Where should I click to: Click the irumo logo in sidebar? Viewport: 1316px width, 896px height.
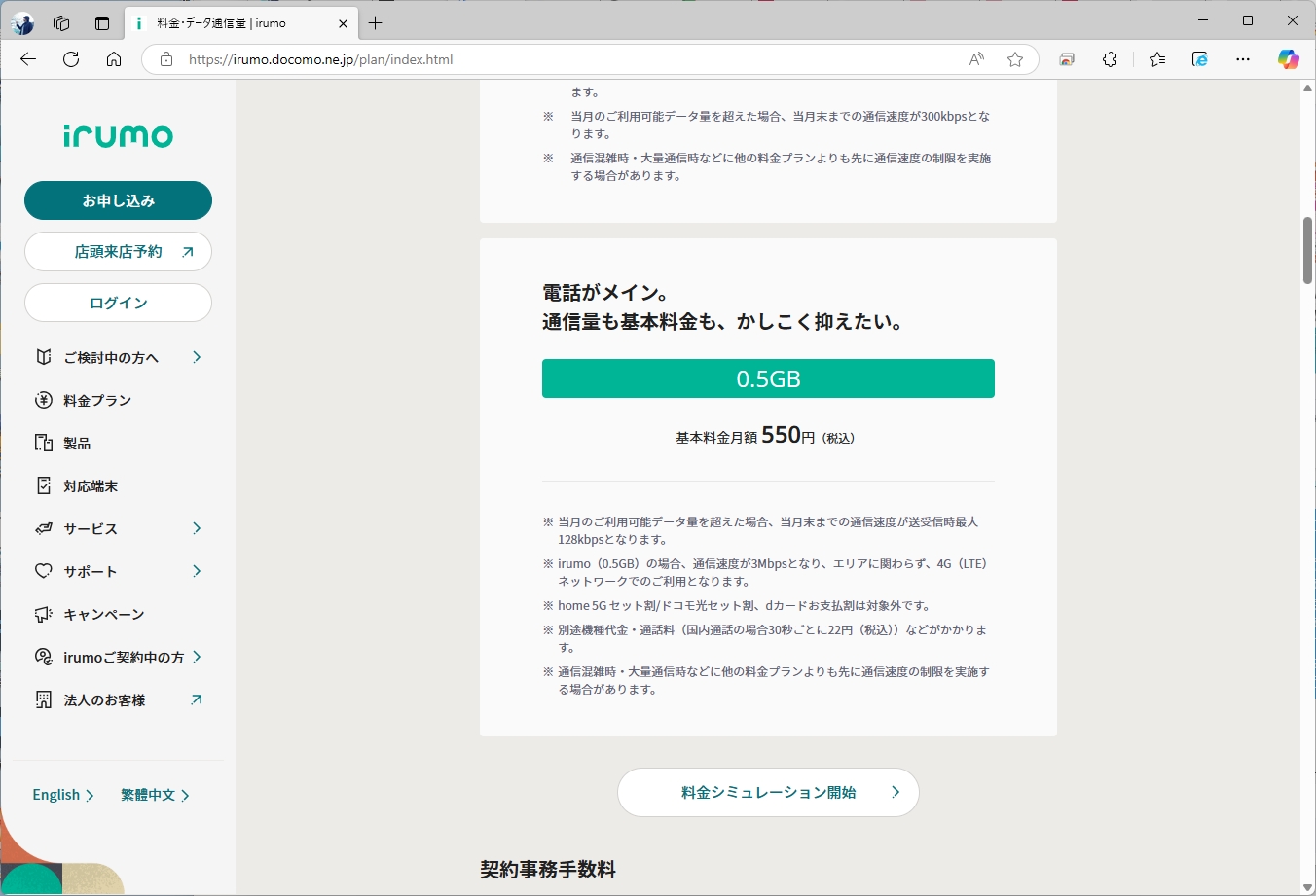[118, 135]
